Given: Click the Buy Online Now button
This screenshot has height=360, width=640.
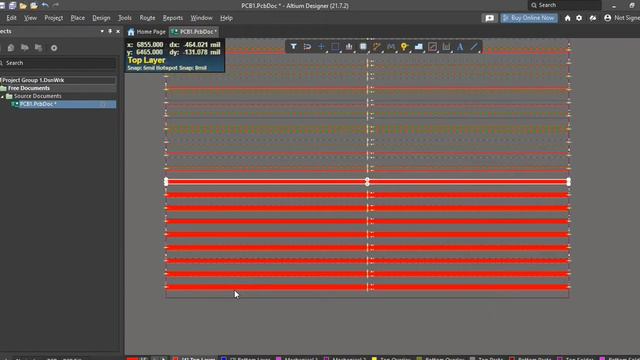Looking at the screenshot, I should click(529, 18).
